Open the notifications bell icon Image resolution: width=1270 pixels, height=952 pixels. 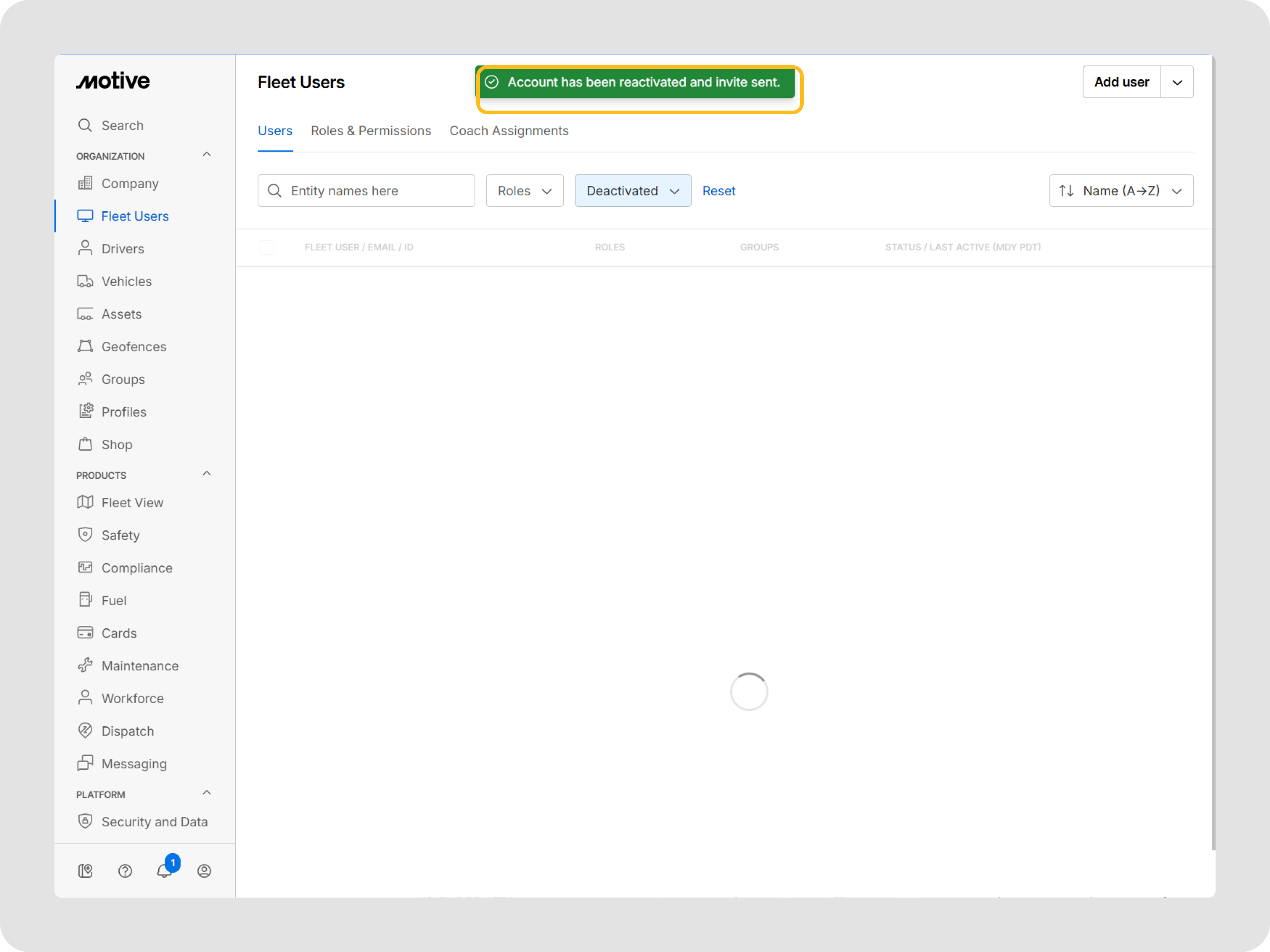click(x=164, y=870)
